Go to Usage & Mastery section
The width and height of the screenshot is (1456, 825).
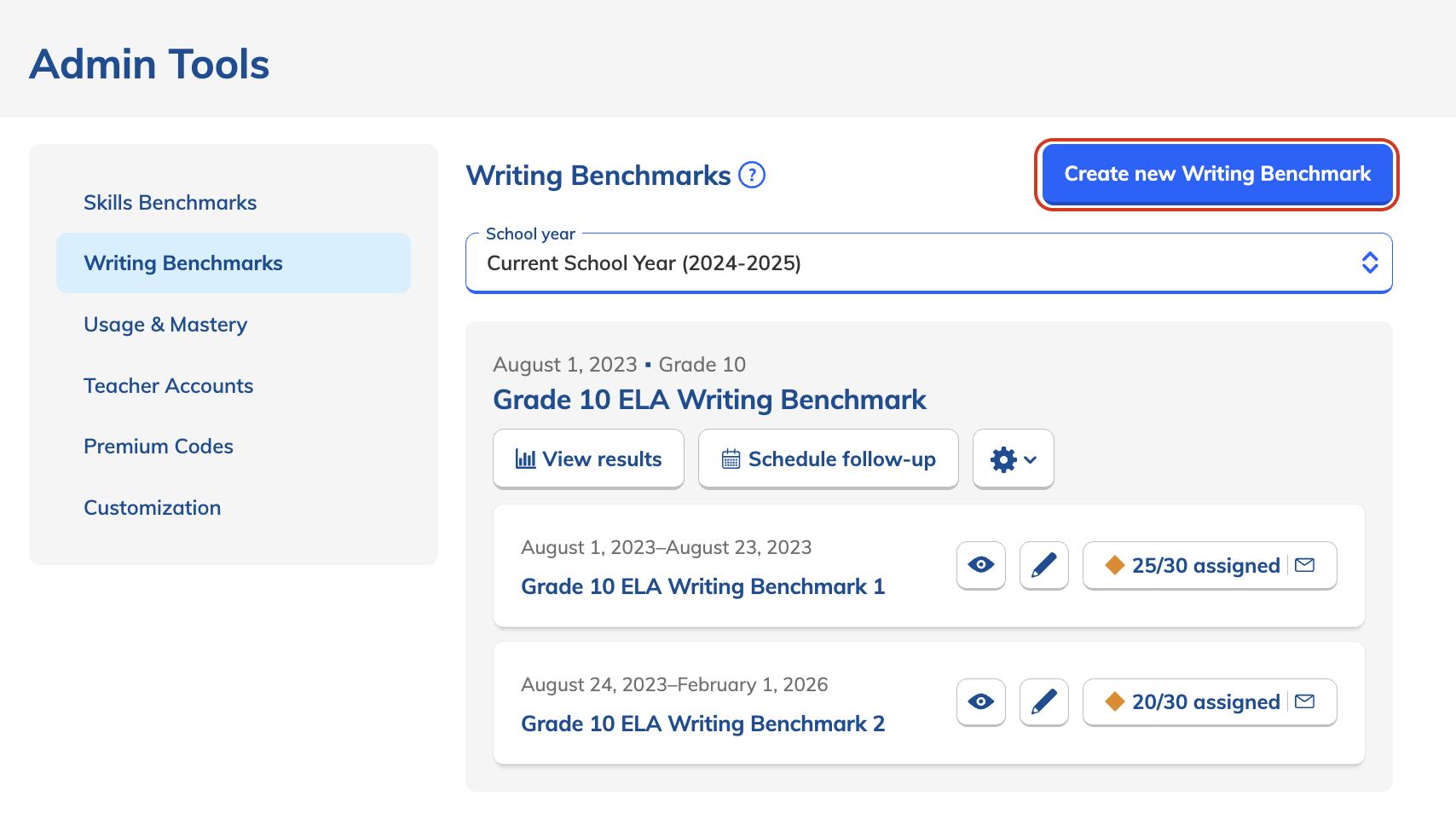tap(165, 325)
